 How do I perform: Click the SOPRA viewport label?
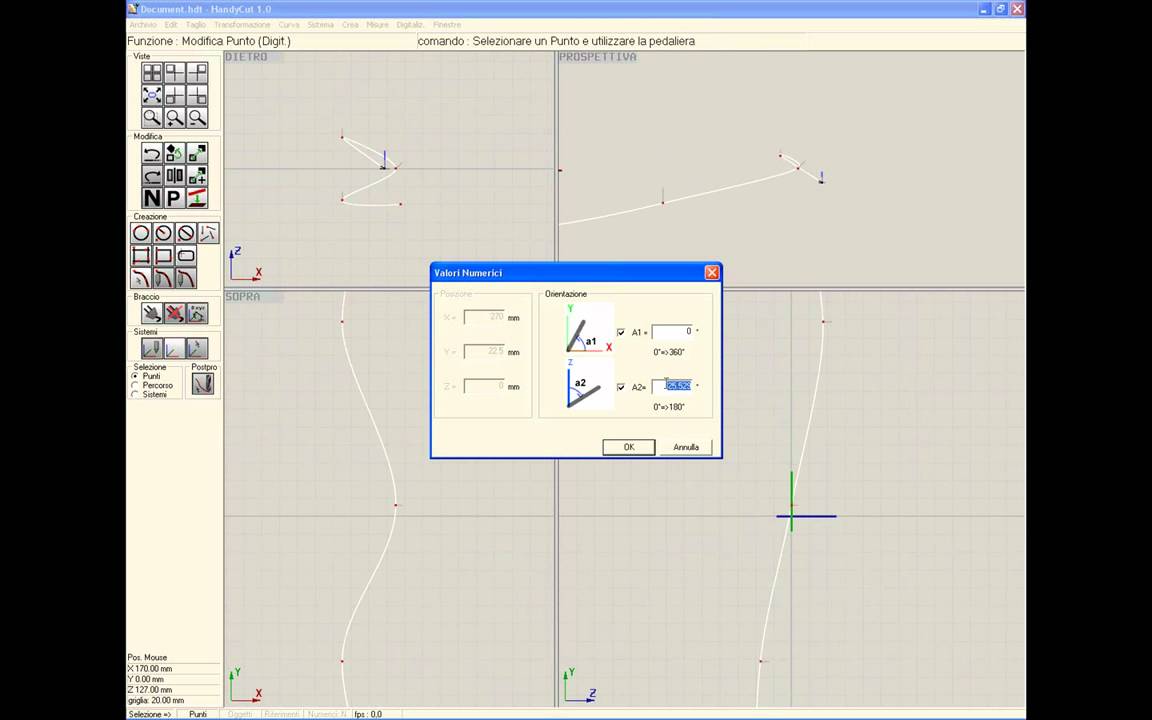(x=242, y=297)
